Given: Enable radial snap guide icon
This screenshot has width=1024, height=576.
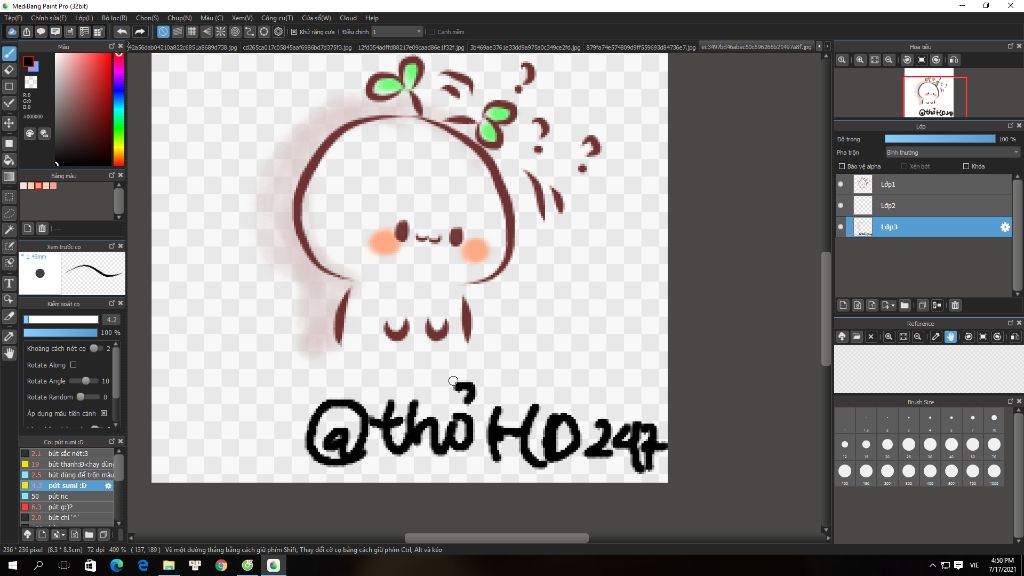Looking at the screenshot, I should [x=221, y=31].
